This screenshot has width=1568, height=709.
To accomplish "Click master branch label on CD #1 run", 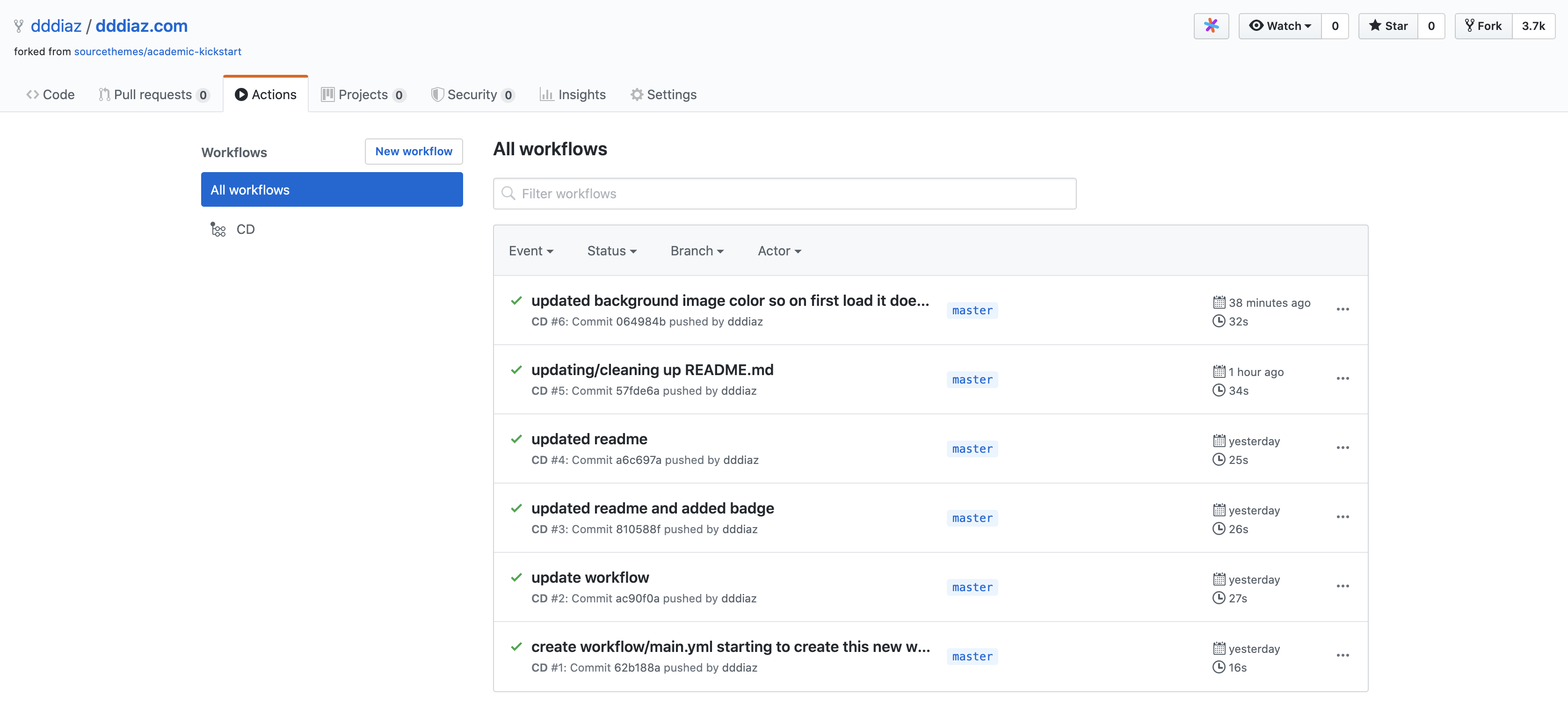I will [x=972, y=657].
